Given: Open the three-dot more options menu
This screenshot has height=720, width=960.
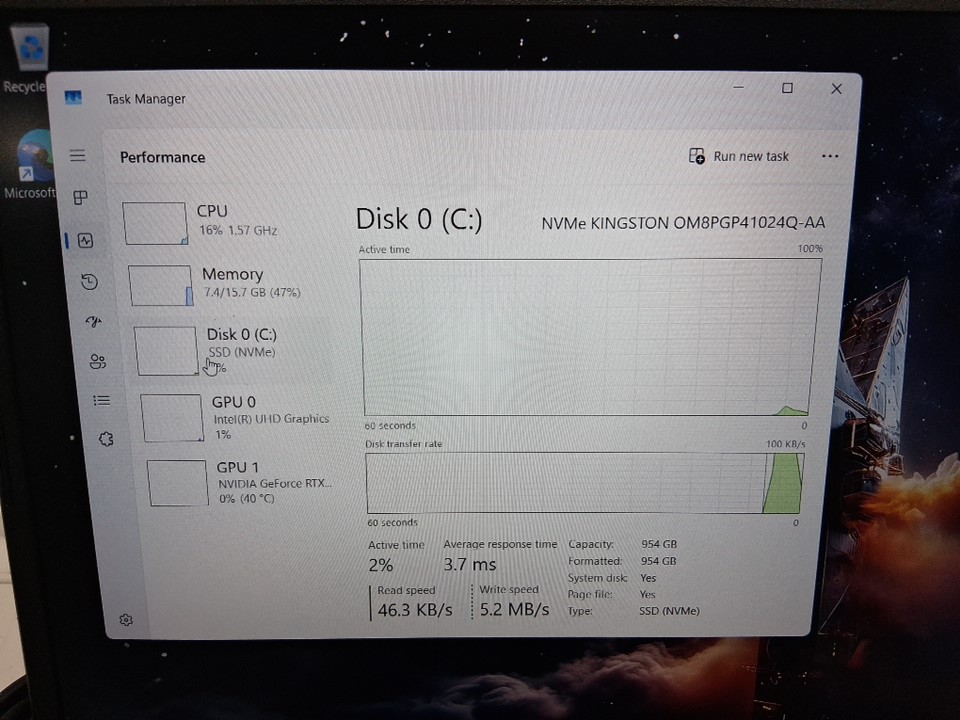Looking at the screenshot, I should coord(829,157).
